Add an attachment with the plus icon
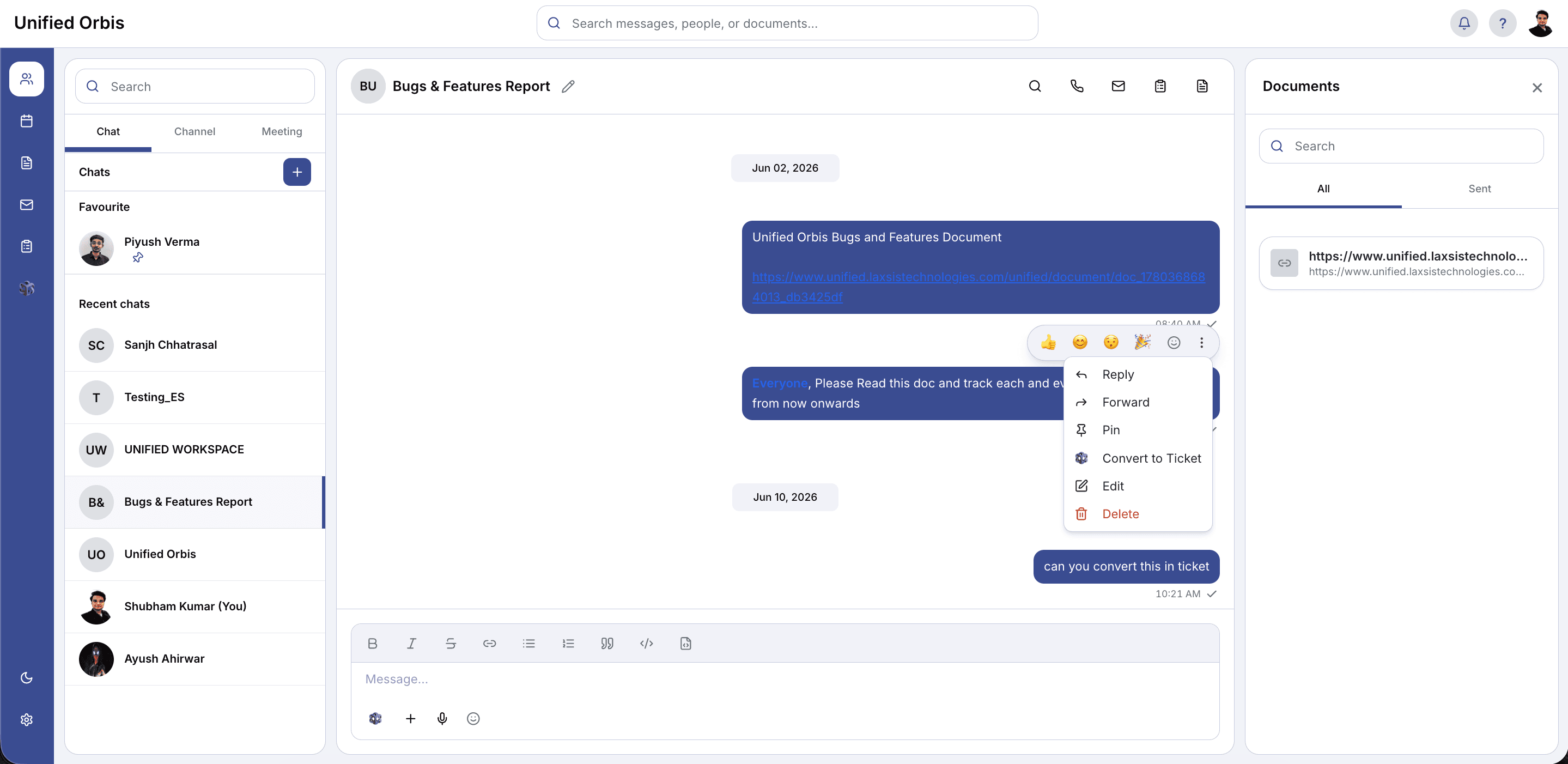 click(x=411, y=718)
